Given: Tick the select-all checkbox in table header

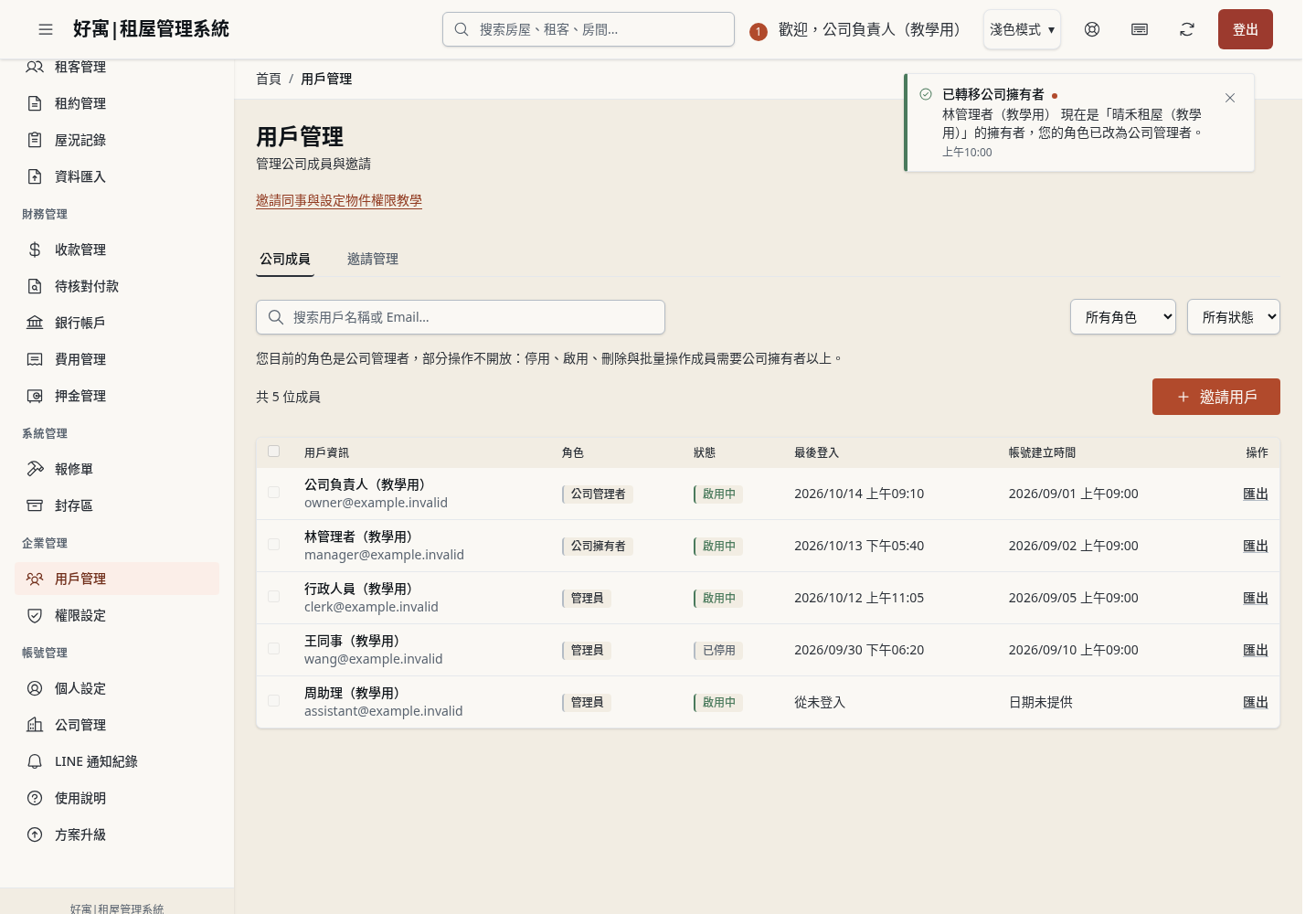Looking at the screenshot, I should [x=273, y=452].
